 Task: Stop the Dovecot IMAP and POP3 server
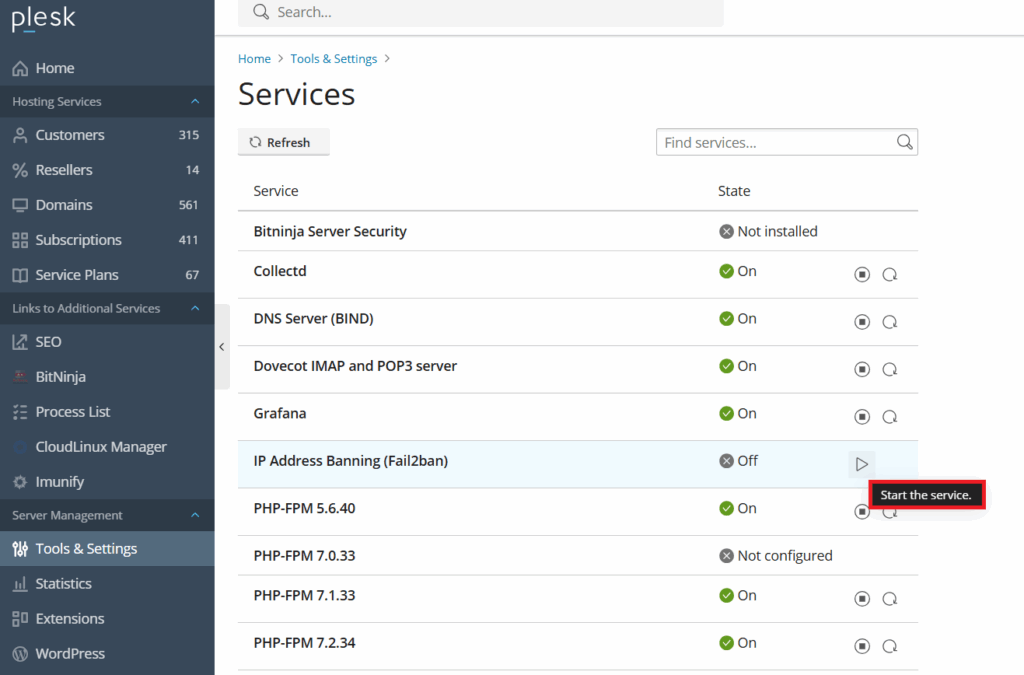point(862,369)
